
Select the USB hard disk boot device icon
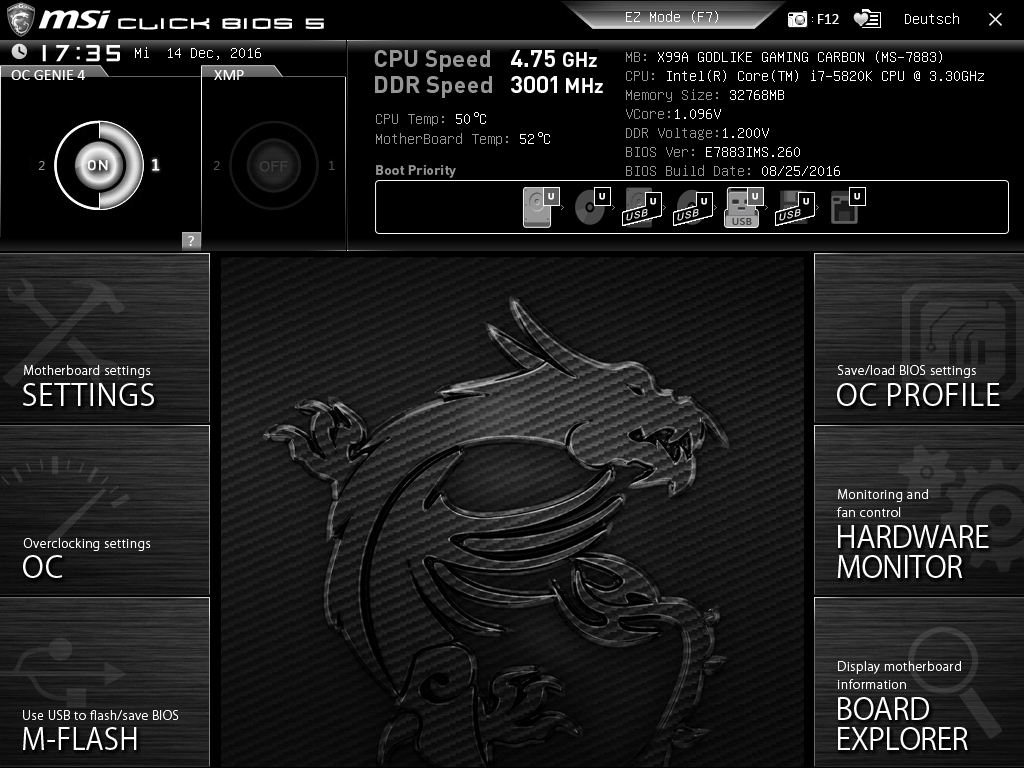(642, 207)
